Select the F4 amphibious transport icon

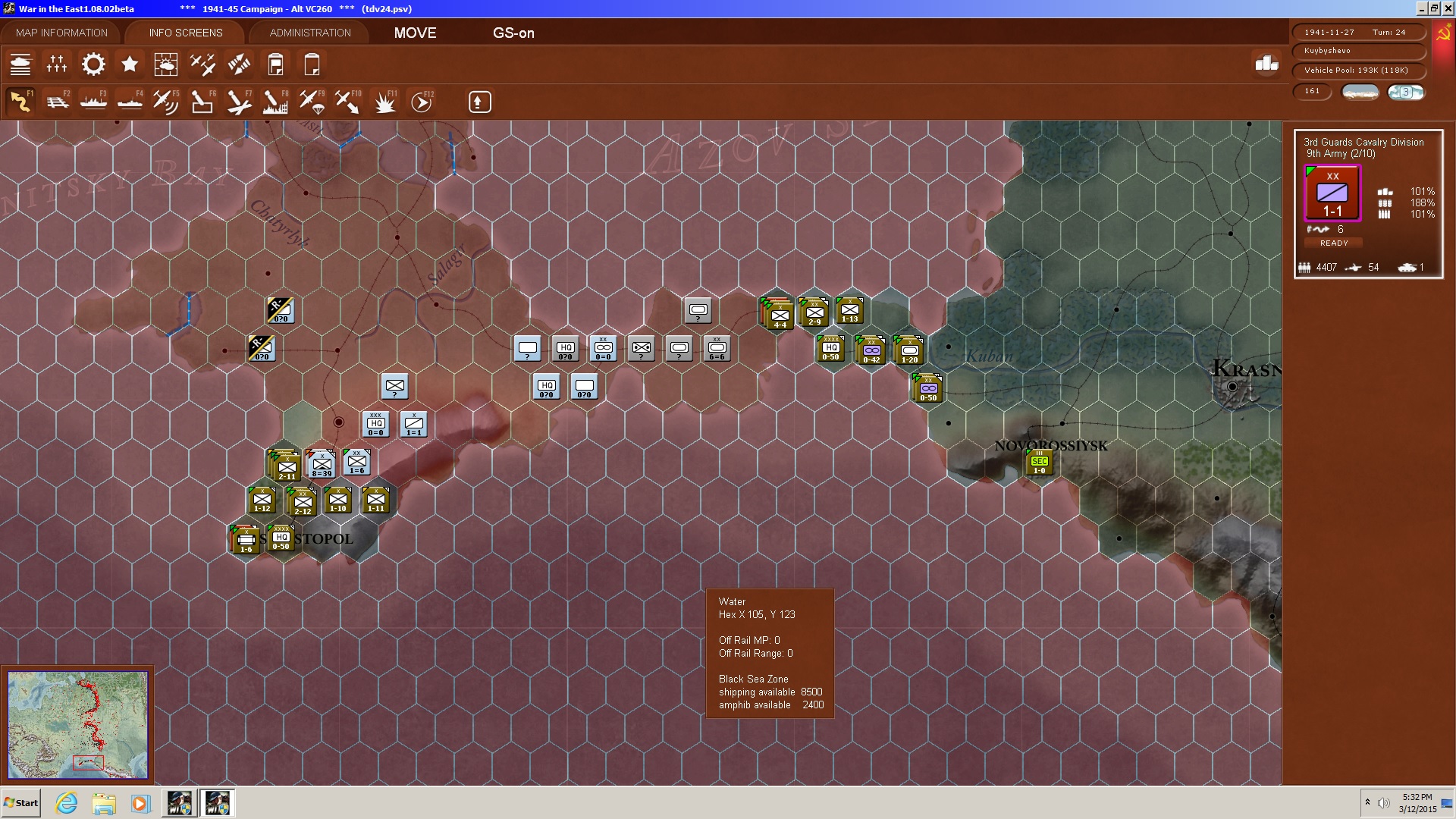click(130, 102)
